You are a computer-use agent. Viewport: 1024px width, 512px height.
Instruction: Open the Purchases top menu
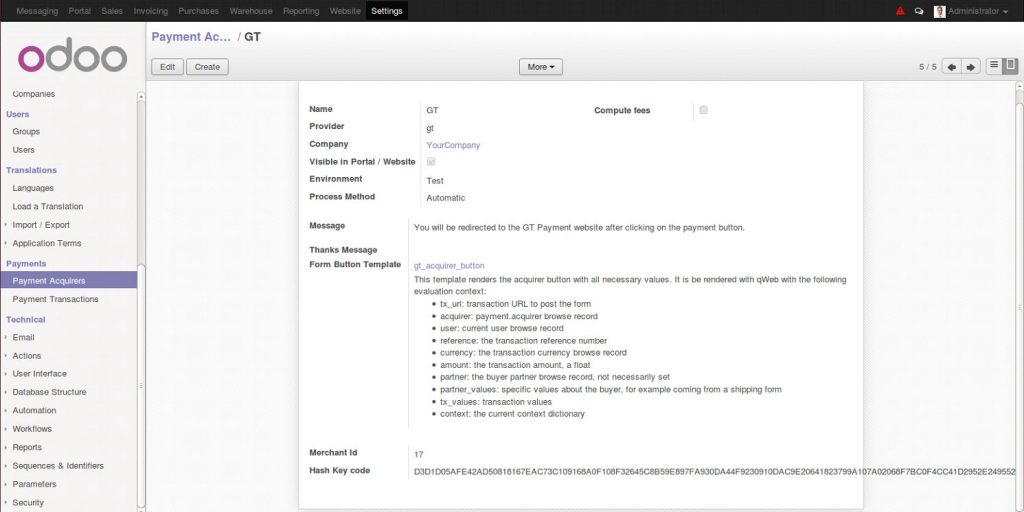coord(199,11)
